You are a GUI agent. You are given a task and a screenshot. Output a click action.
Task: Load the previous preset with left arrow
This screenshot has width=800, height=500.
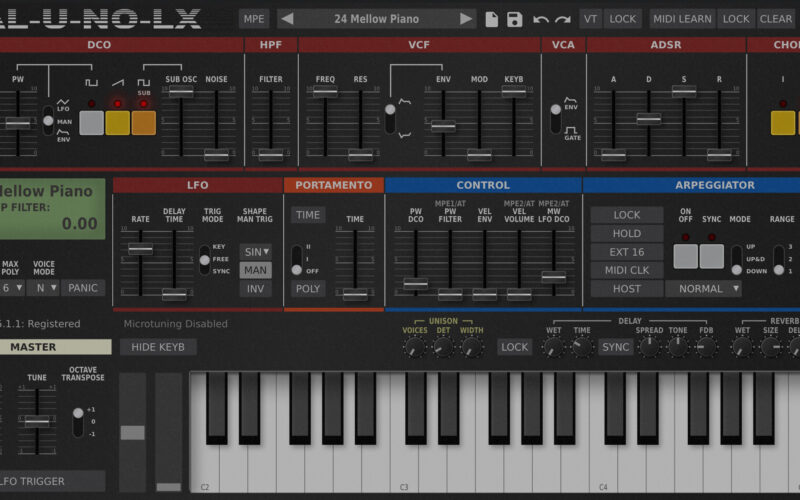(x=287, y=19)
